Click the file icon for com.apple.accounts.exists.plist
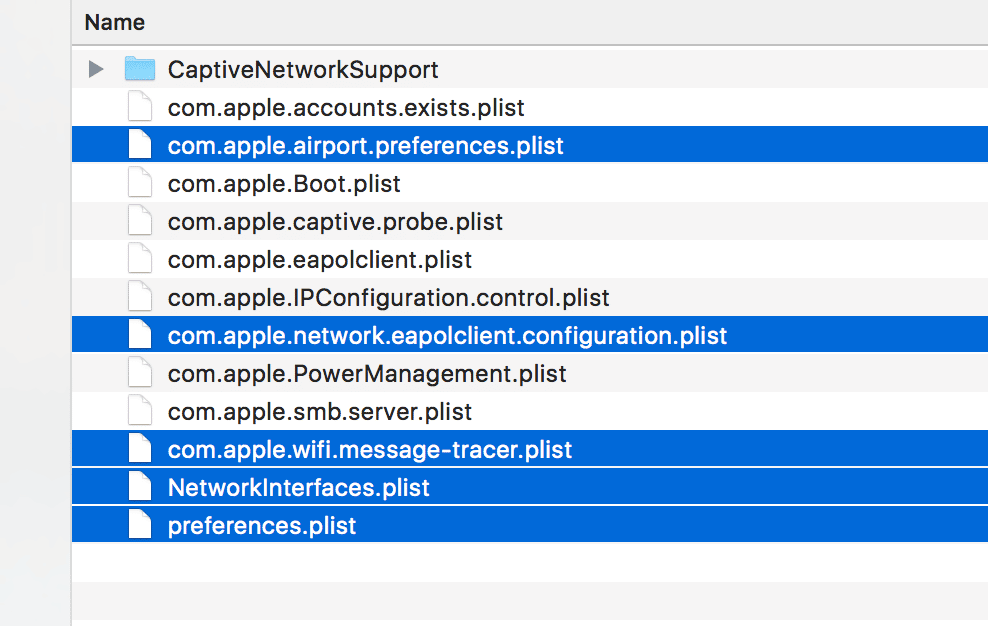 140,107
